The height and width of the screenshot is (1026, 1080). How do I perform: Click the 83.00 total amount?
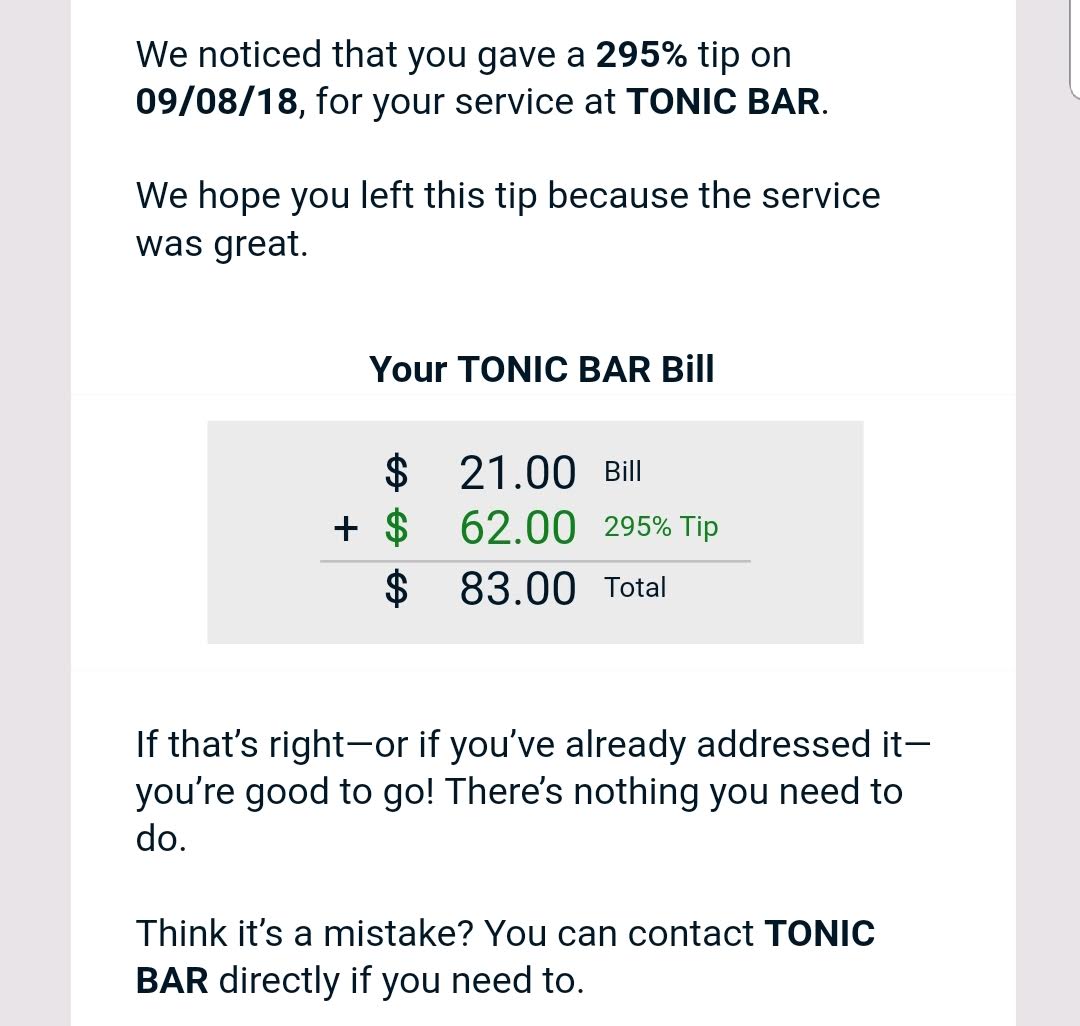(517, 588)
